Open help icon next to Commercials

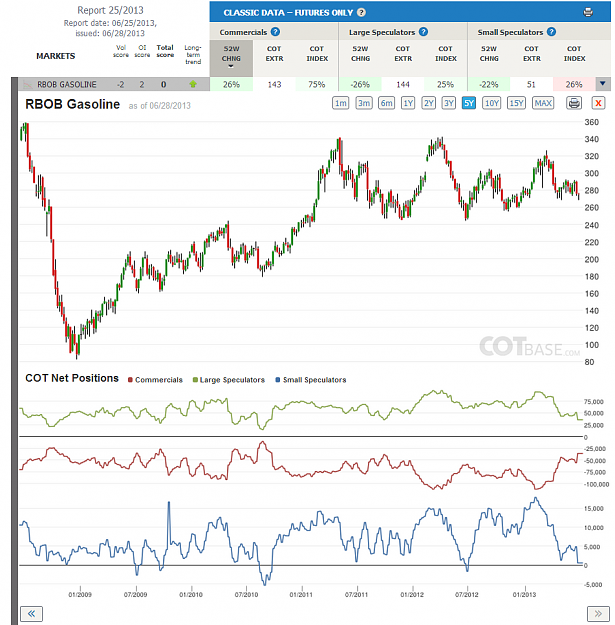pos(275,32)
